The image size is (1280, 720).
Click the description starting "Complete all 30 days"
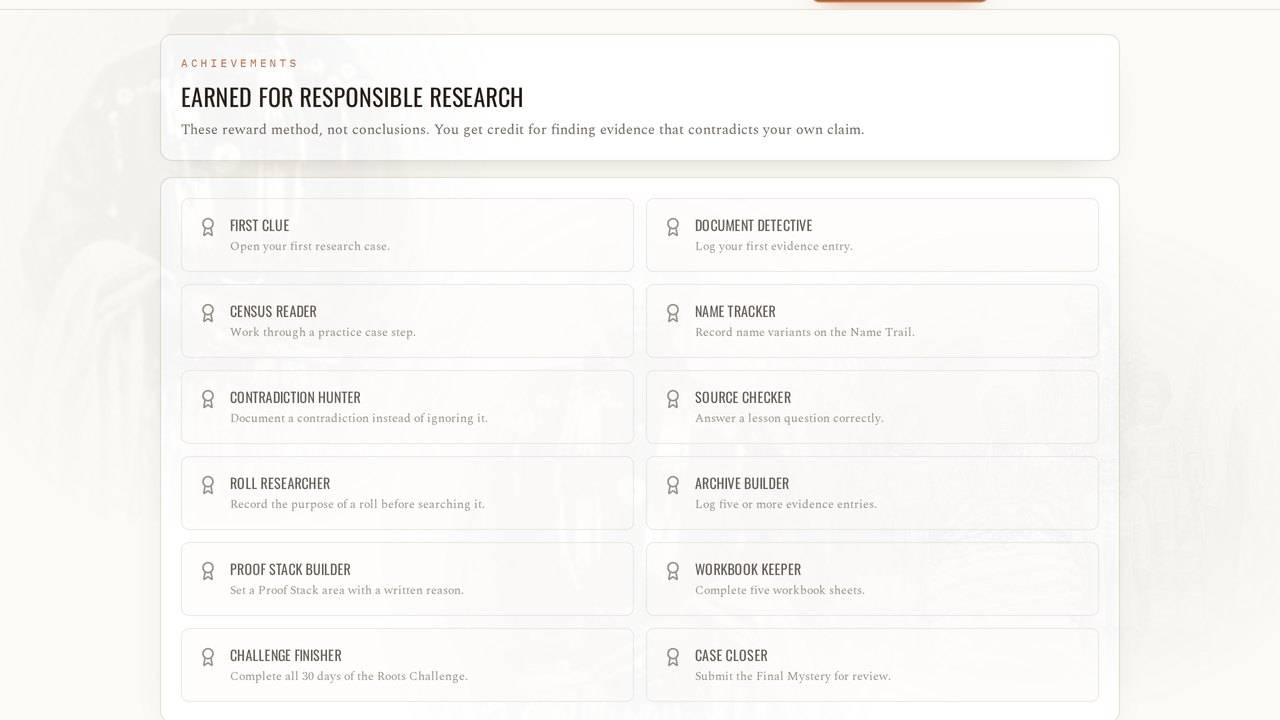pos(349,677)
